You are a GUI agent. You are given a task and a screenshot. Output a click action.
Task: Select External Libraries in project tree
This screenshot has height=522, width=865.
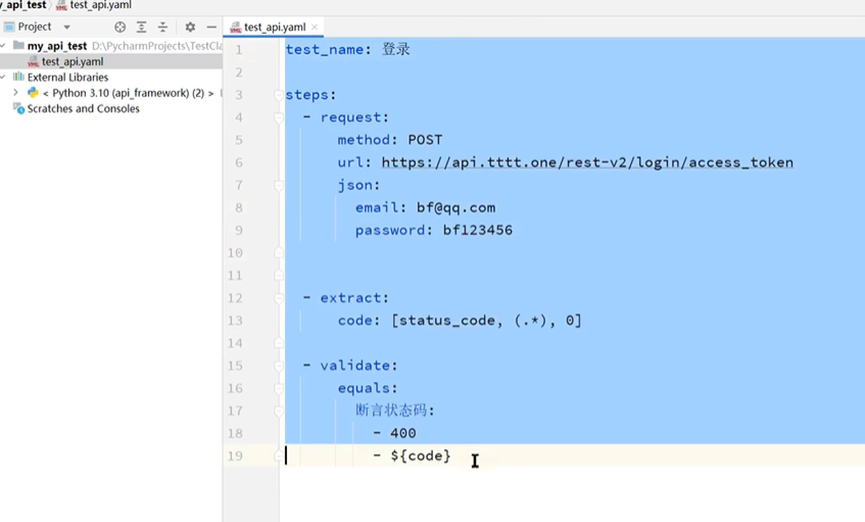68,77
